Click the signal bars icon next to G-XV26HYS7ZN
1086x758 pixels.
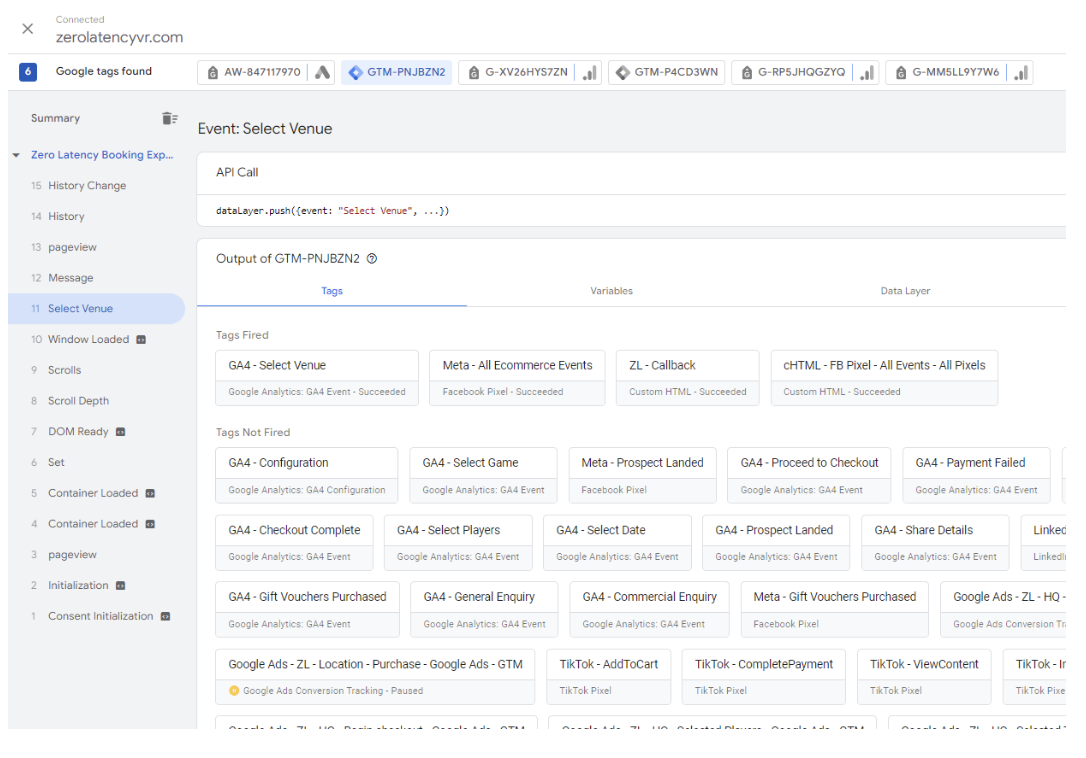click(588, 71)
